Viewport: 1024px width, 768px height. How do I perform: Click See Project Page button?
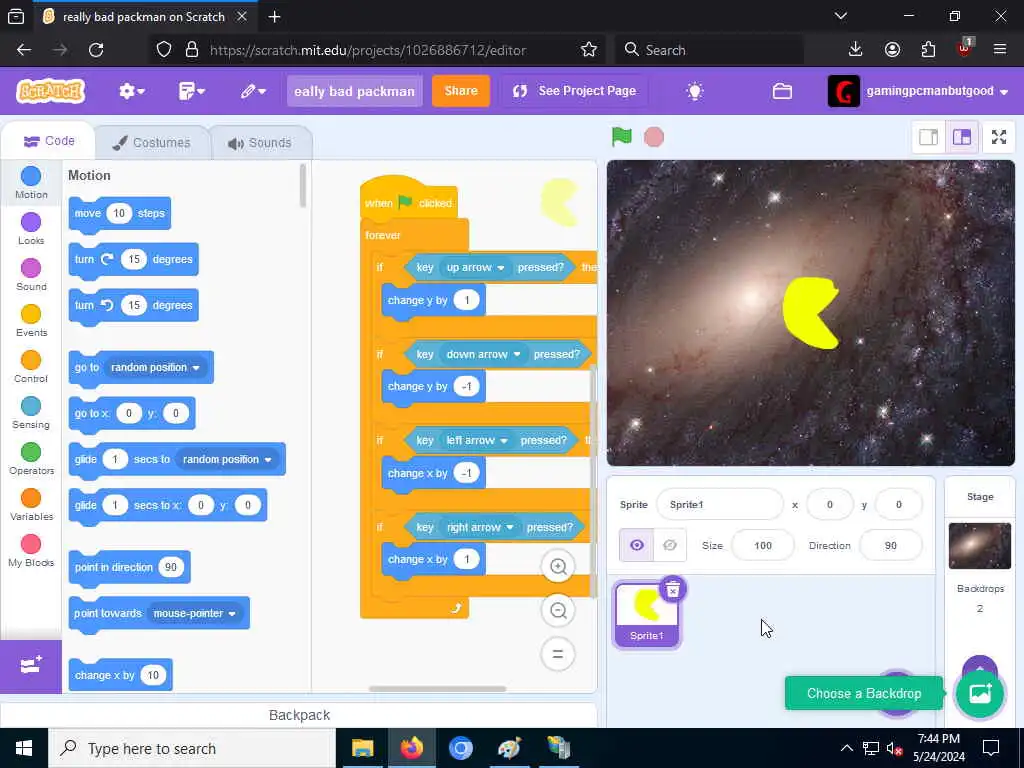coord(574,91)
